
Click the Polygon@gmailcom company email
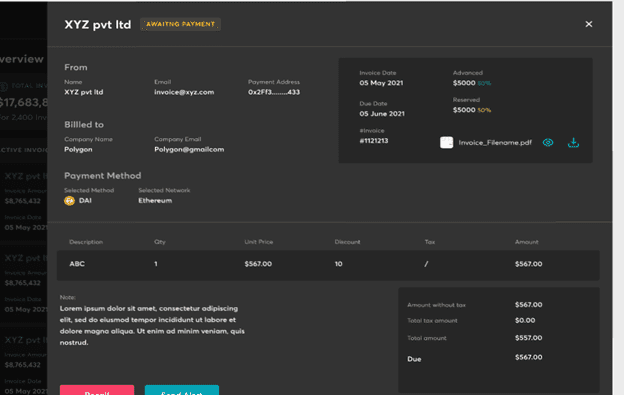(x=189, y=149)
